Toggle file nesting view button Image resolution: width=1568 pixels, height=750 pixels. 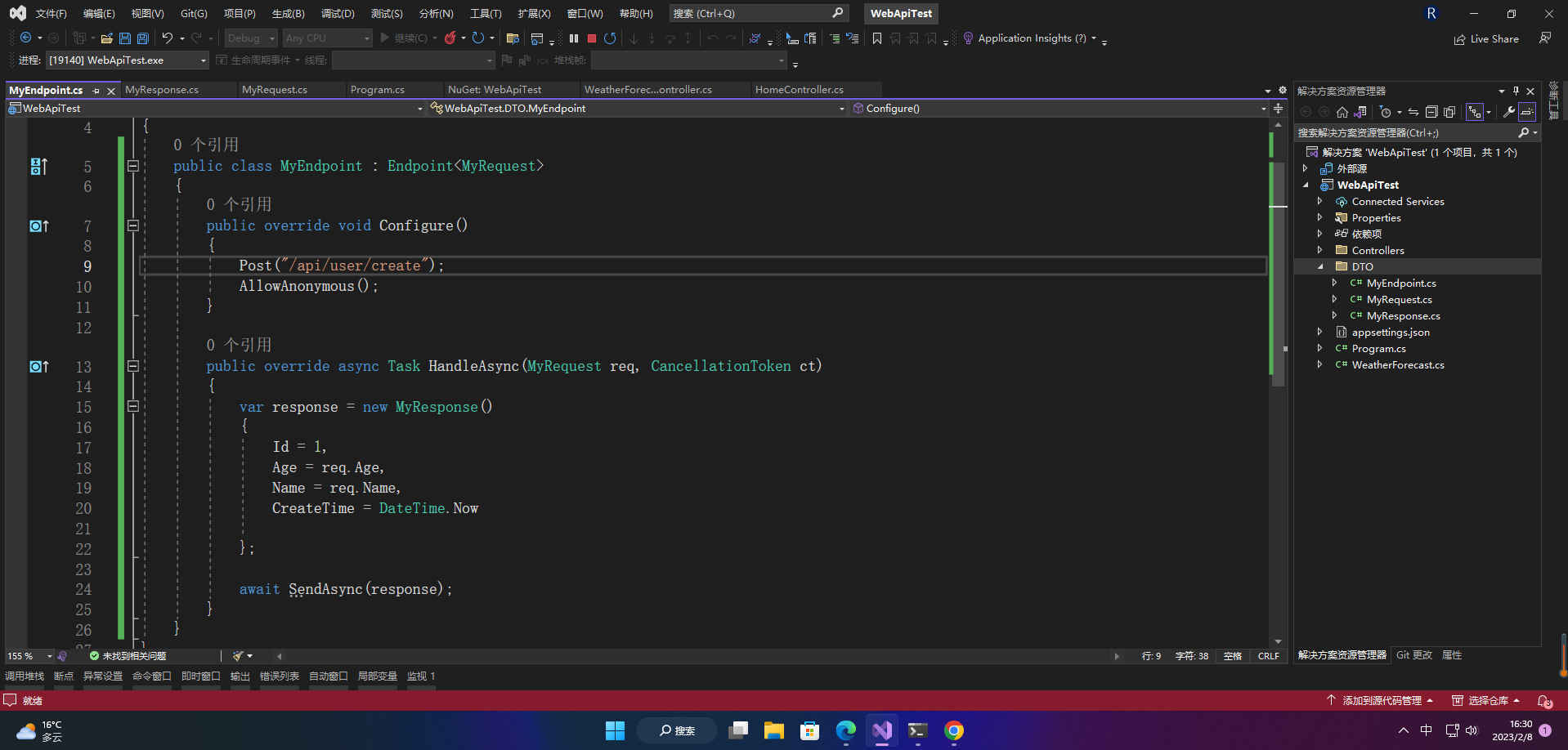coord(1475,112)
